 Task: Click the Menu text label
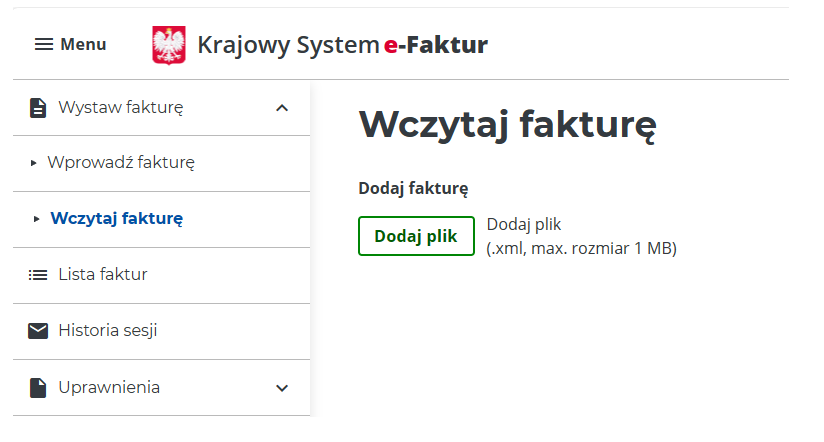point(83,44)
